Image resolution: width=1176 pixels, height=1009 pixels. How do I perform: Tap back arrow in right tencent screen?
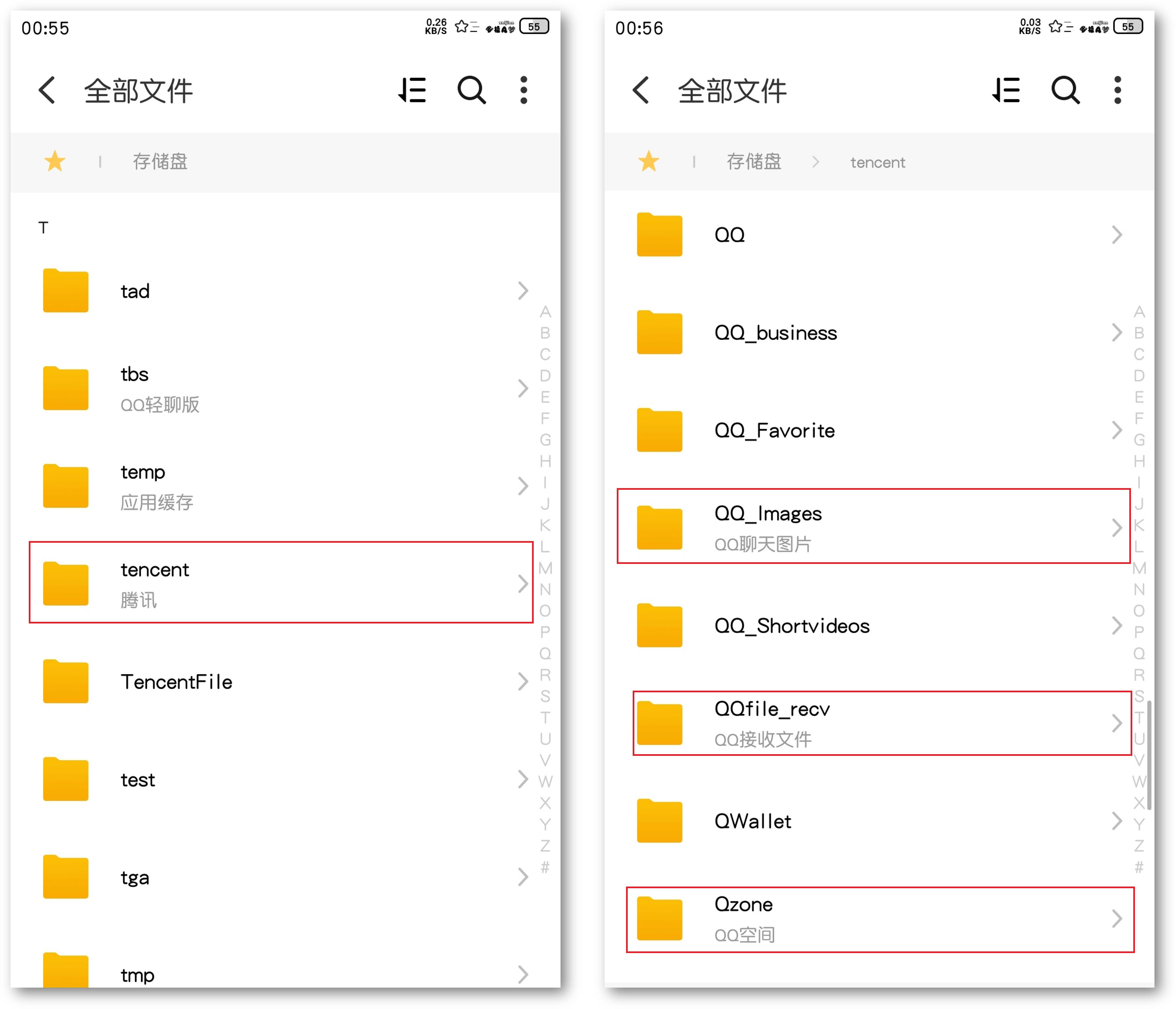(641, 90)
